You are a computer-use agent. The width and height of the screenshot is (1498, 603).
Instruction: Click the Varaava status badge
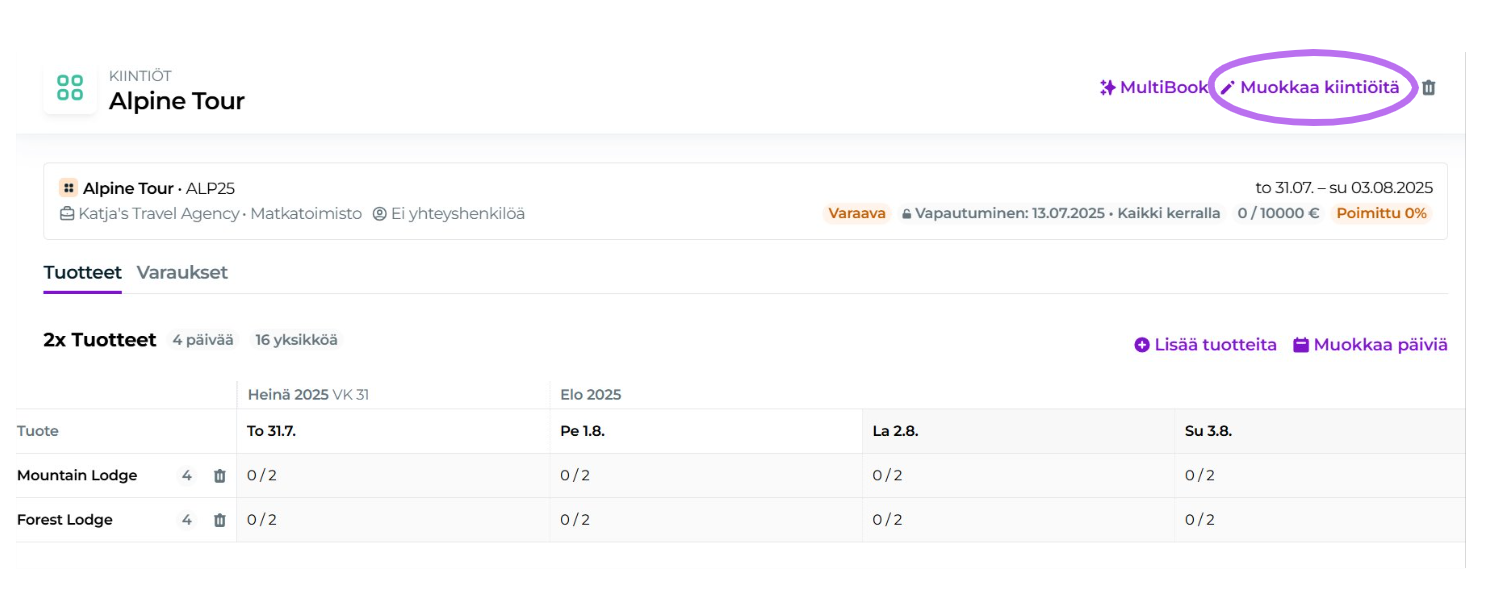(x=857, y=214)
